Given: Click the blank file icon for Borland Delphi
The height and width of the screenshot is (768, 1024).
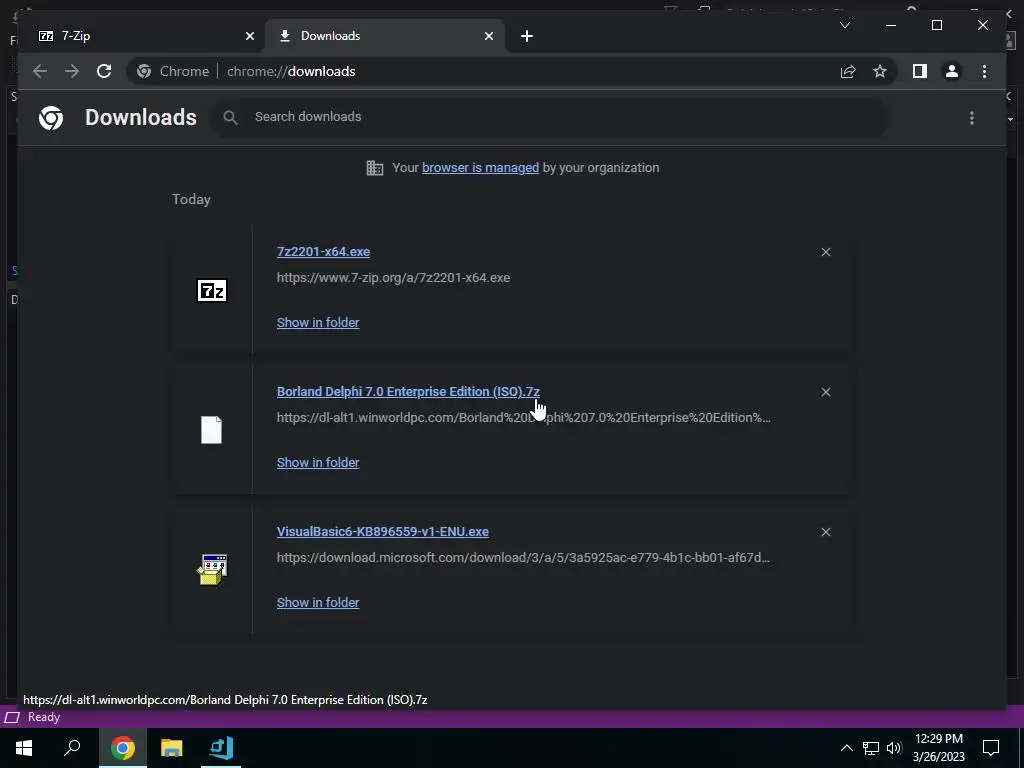Looking at the screenshot, I should click(212, 430).
